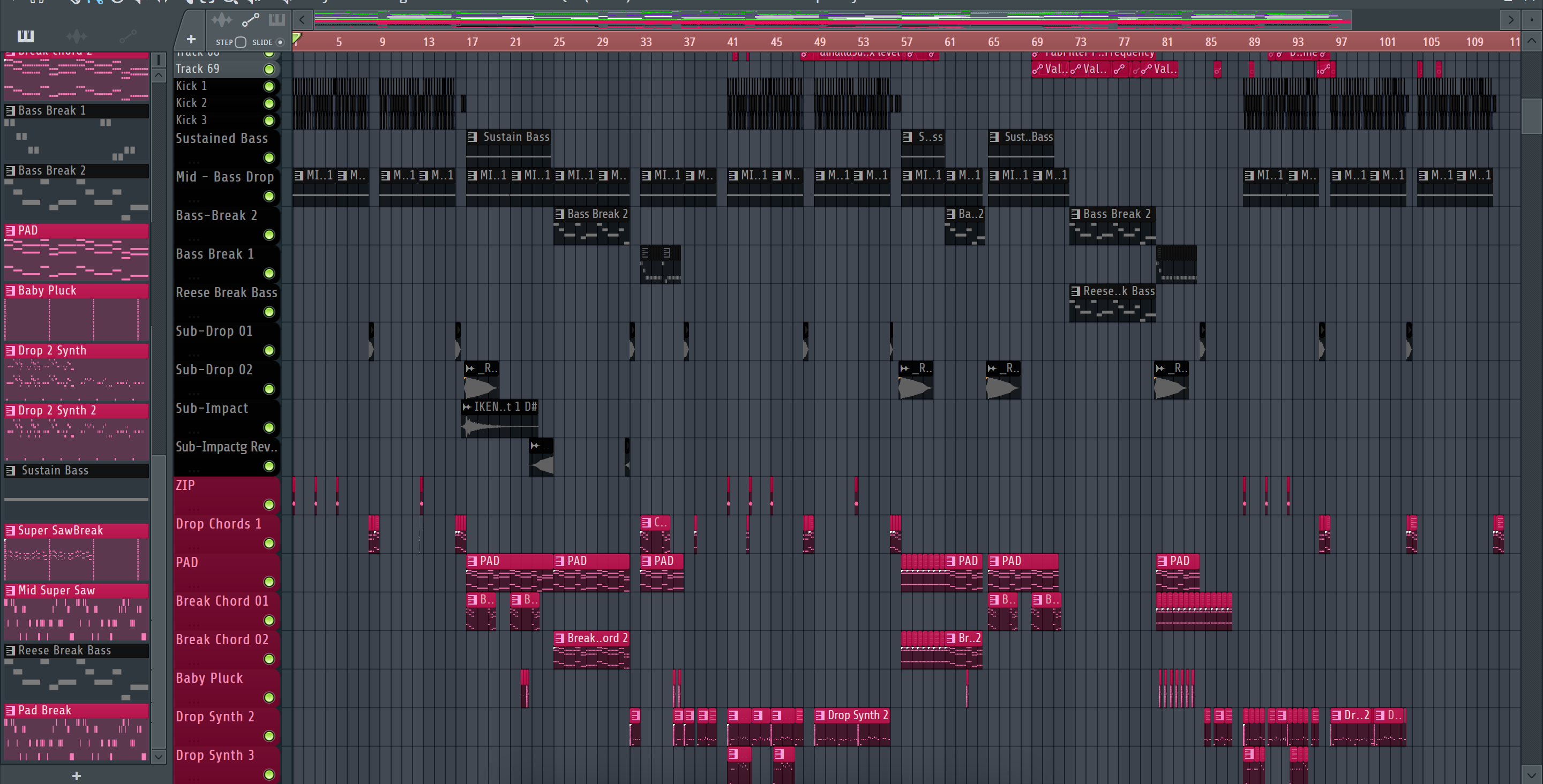Click pattern icon of Bass Break 2 in picker
This screenshot has height=784, width=1543.
coord(10,171)
